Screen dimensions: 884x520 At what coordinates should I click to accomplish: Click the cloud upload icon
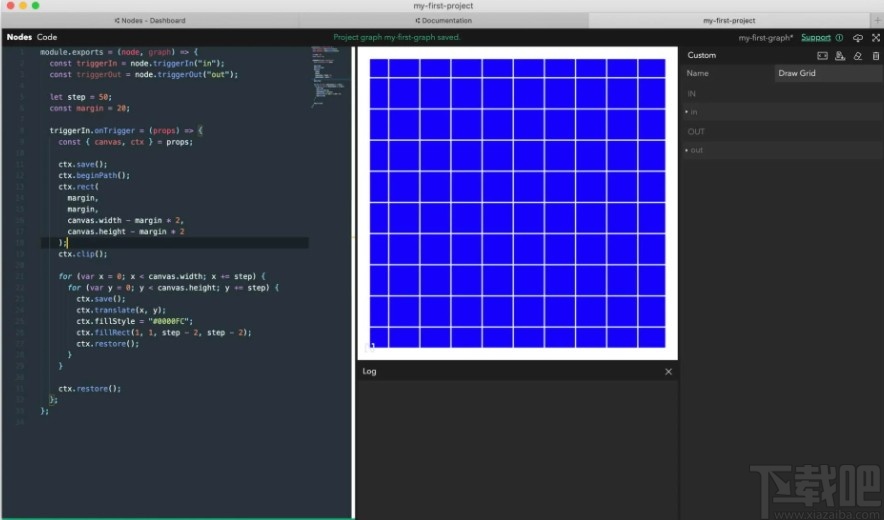[858, 38]
